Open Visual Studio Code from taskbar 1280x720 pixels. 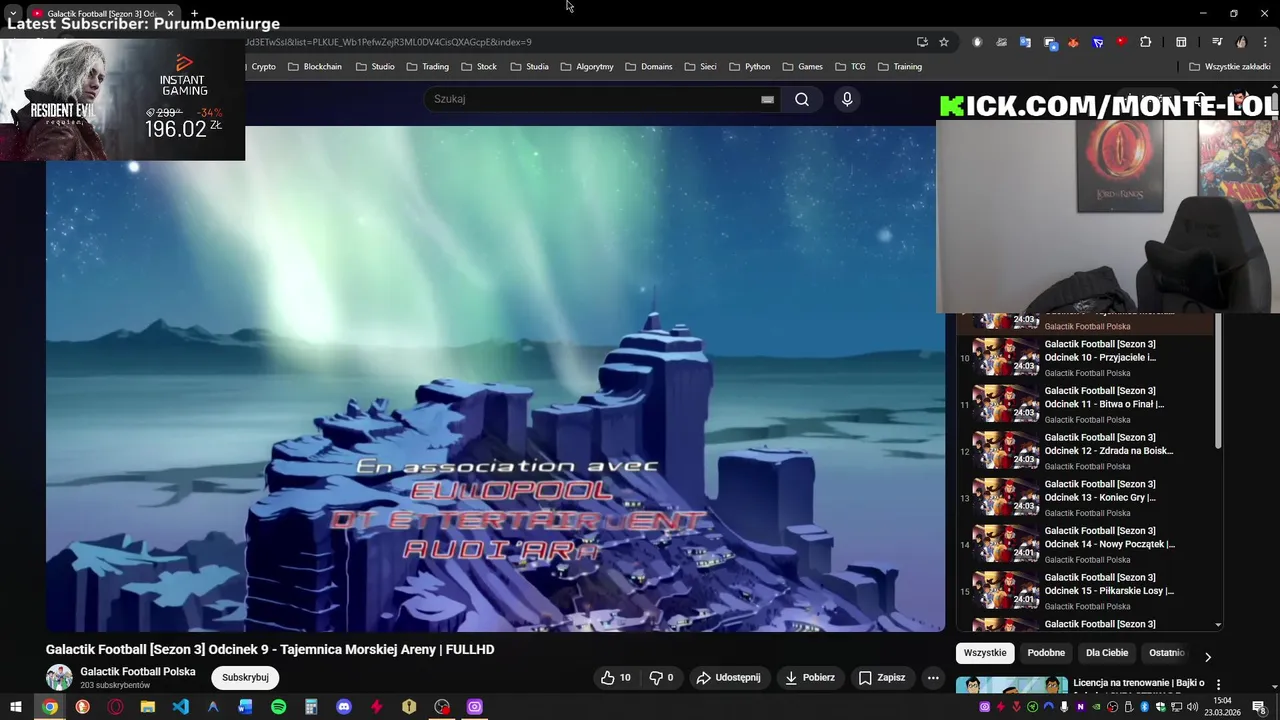point(180,707)
